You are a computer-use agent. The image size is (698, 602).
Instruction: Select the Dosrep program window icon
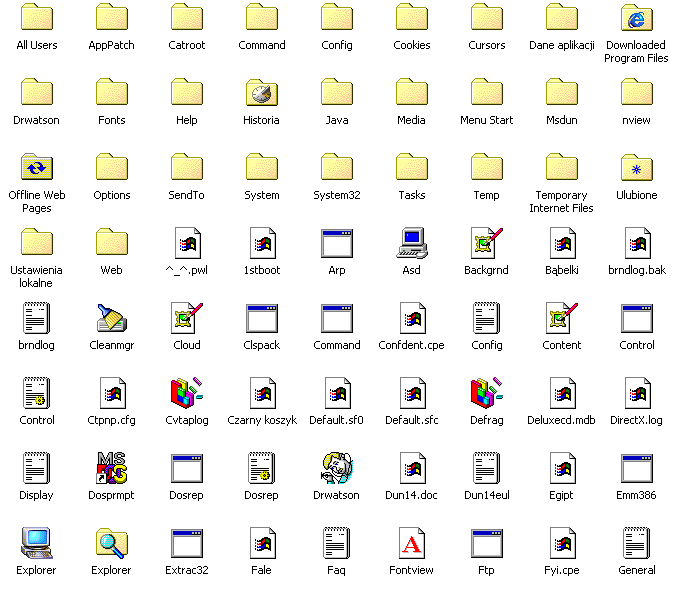coord(187,468)
